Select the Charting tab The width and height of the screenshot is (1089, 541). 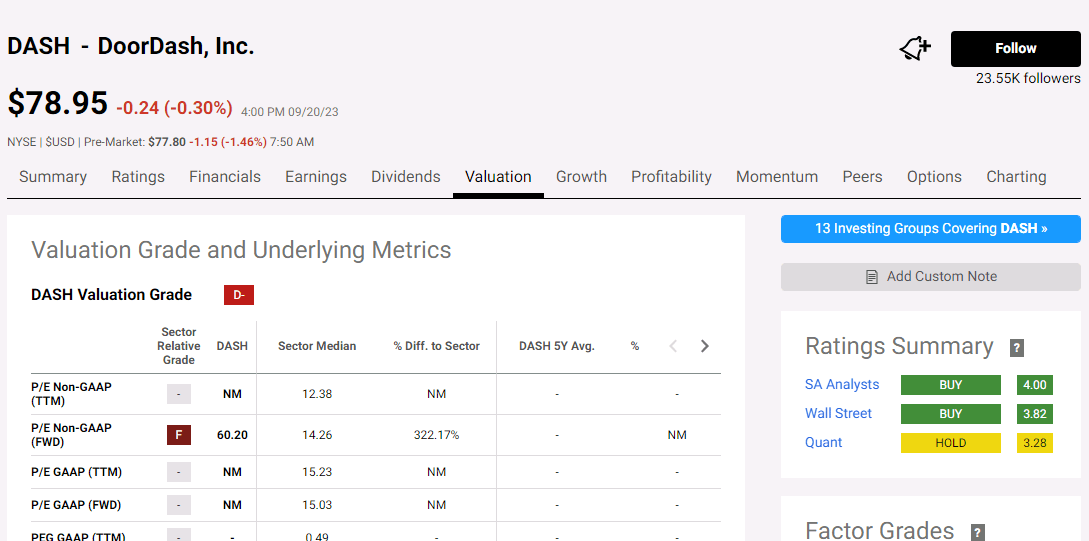click(1016, 177)
